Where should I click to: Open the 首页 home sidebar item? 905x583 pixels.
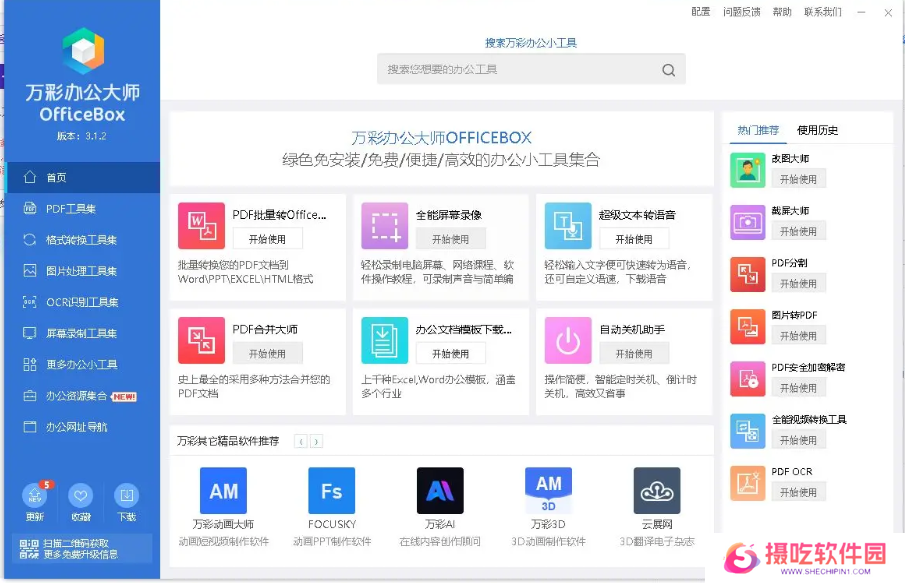coord(83,177)
